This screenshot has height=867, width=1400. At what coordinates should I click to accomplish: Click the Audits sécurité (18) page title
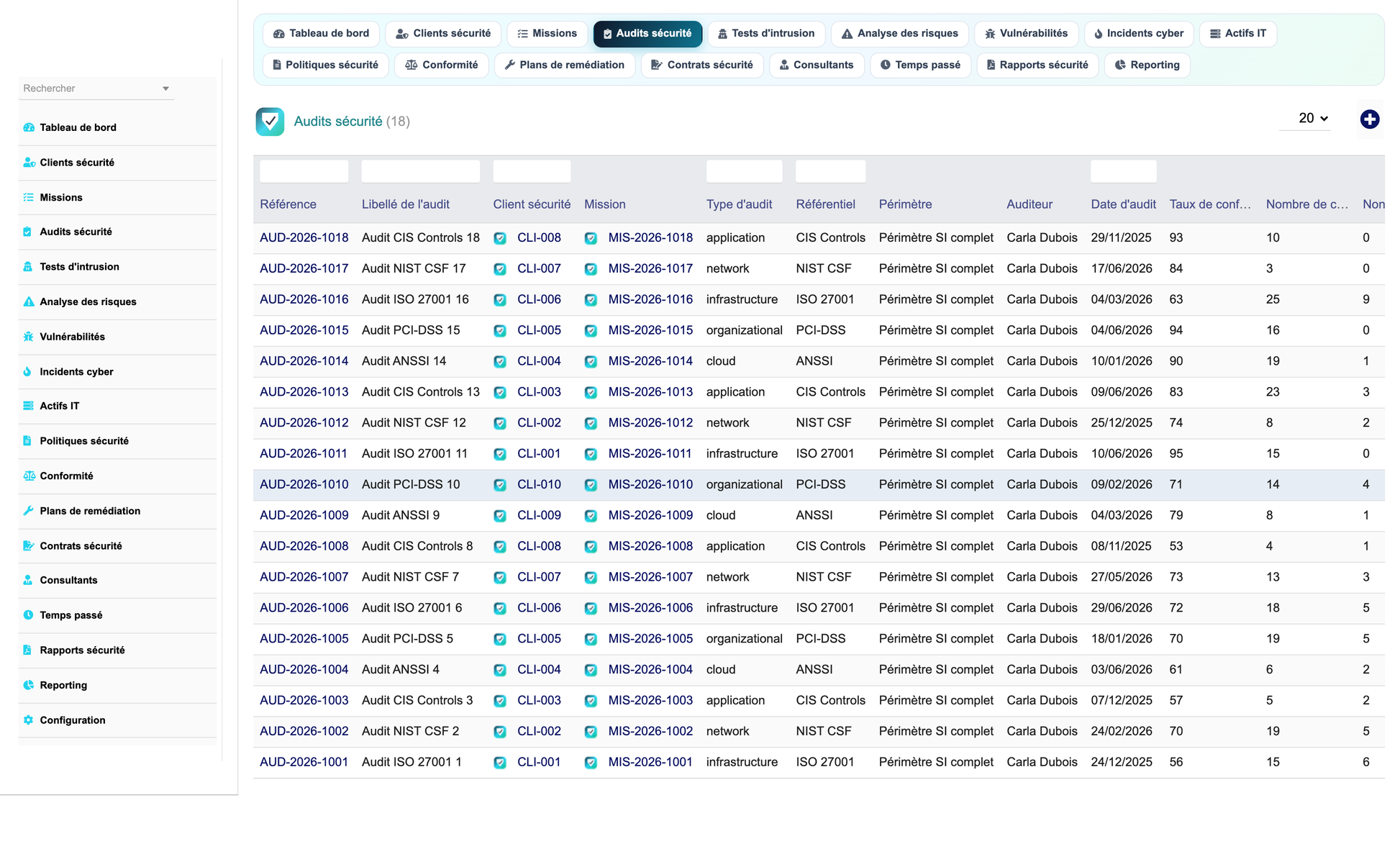[352, 122]
